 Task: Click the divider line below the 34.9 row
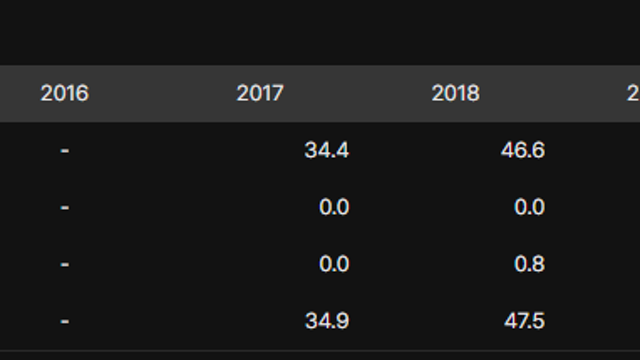(x=320, y=350)
